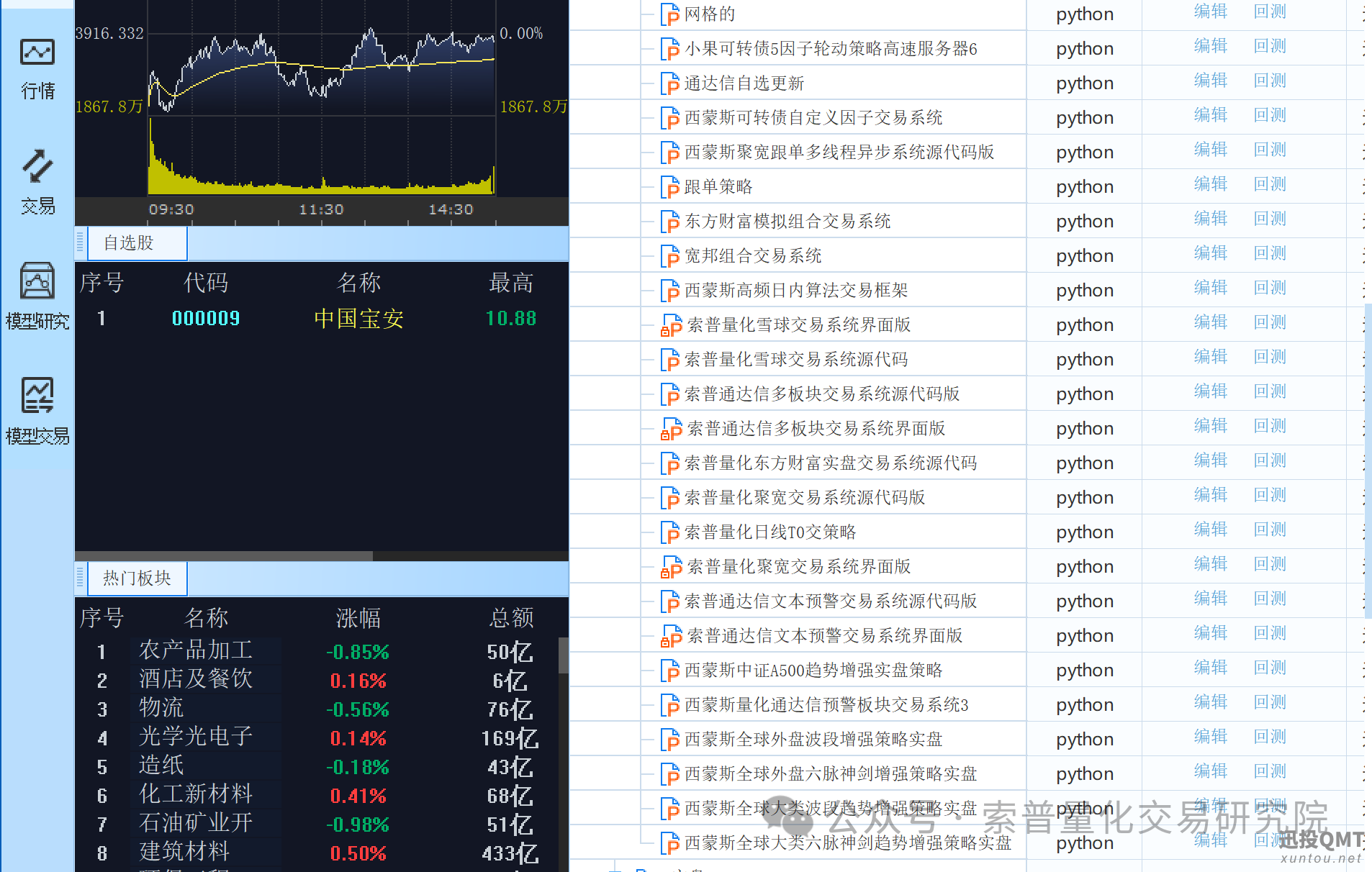This screenshot has height=872, width=1372.
Task: Sort hot sectors by 涨幅 column header
Action: click(x=358, y=618)
